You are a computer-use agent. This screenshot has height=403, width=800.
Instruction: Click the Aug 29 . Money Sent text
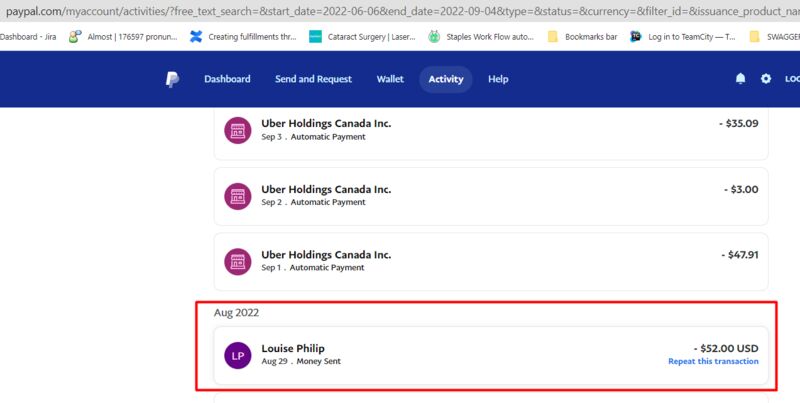[x=301, y=361]
